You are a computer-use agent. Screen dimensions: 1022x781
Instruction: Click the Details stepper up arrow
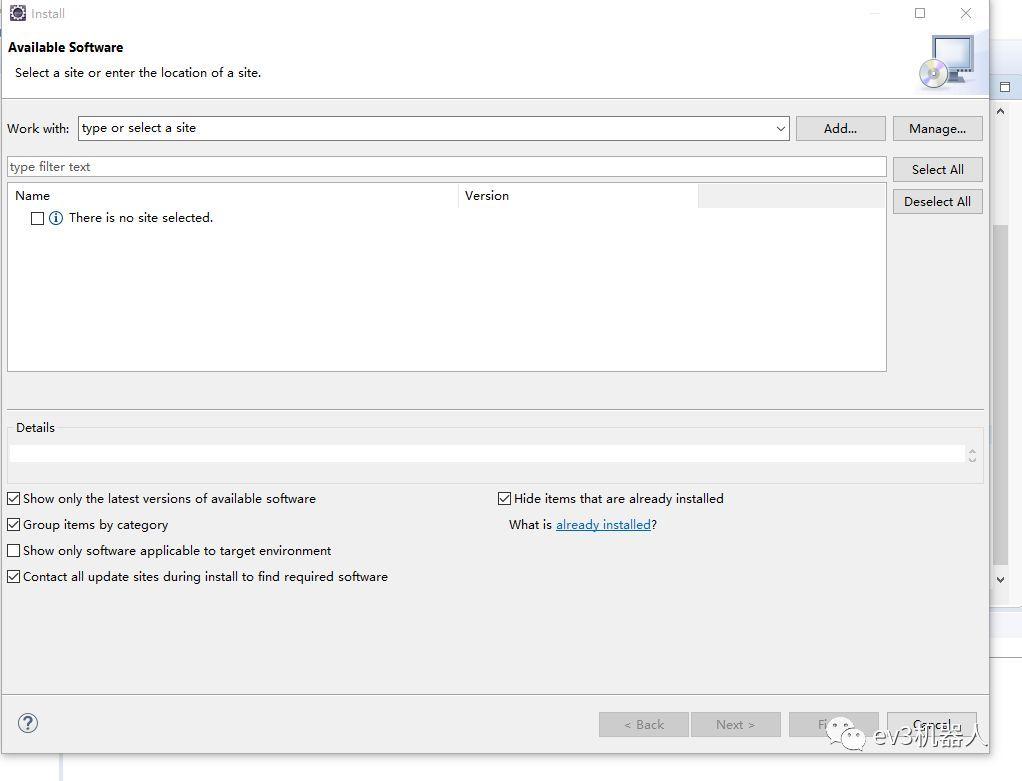click(972, 450)
